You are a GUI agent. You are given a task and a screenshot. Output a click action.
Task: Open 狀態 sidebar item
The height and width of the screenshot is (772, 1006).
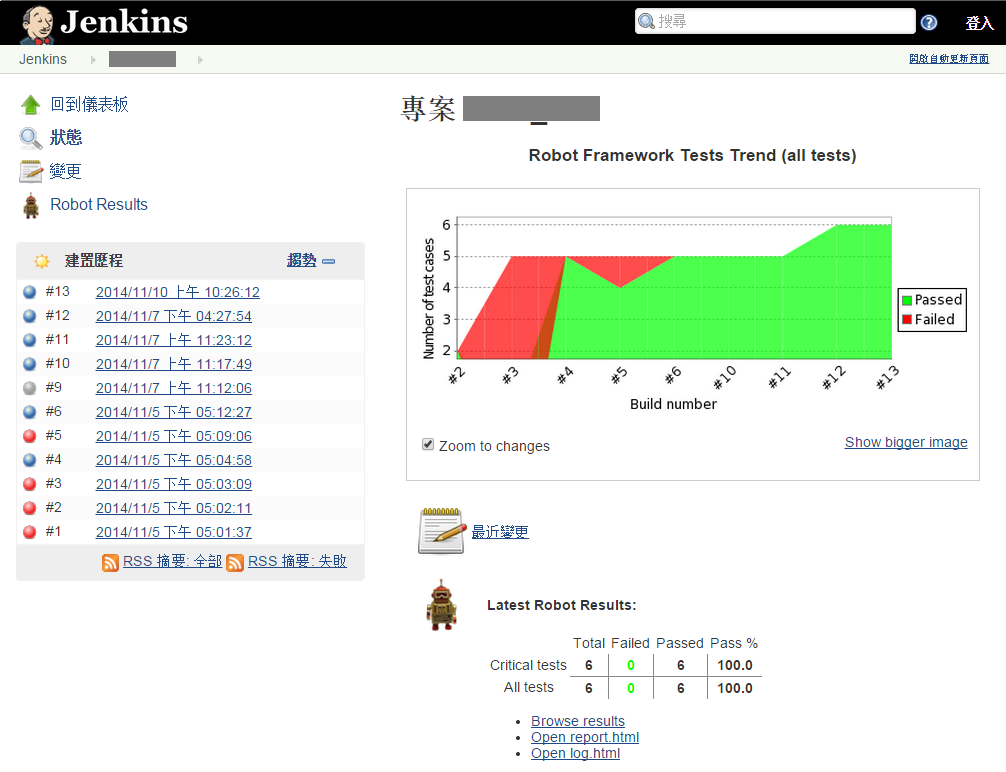(65, 138)
